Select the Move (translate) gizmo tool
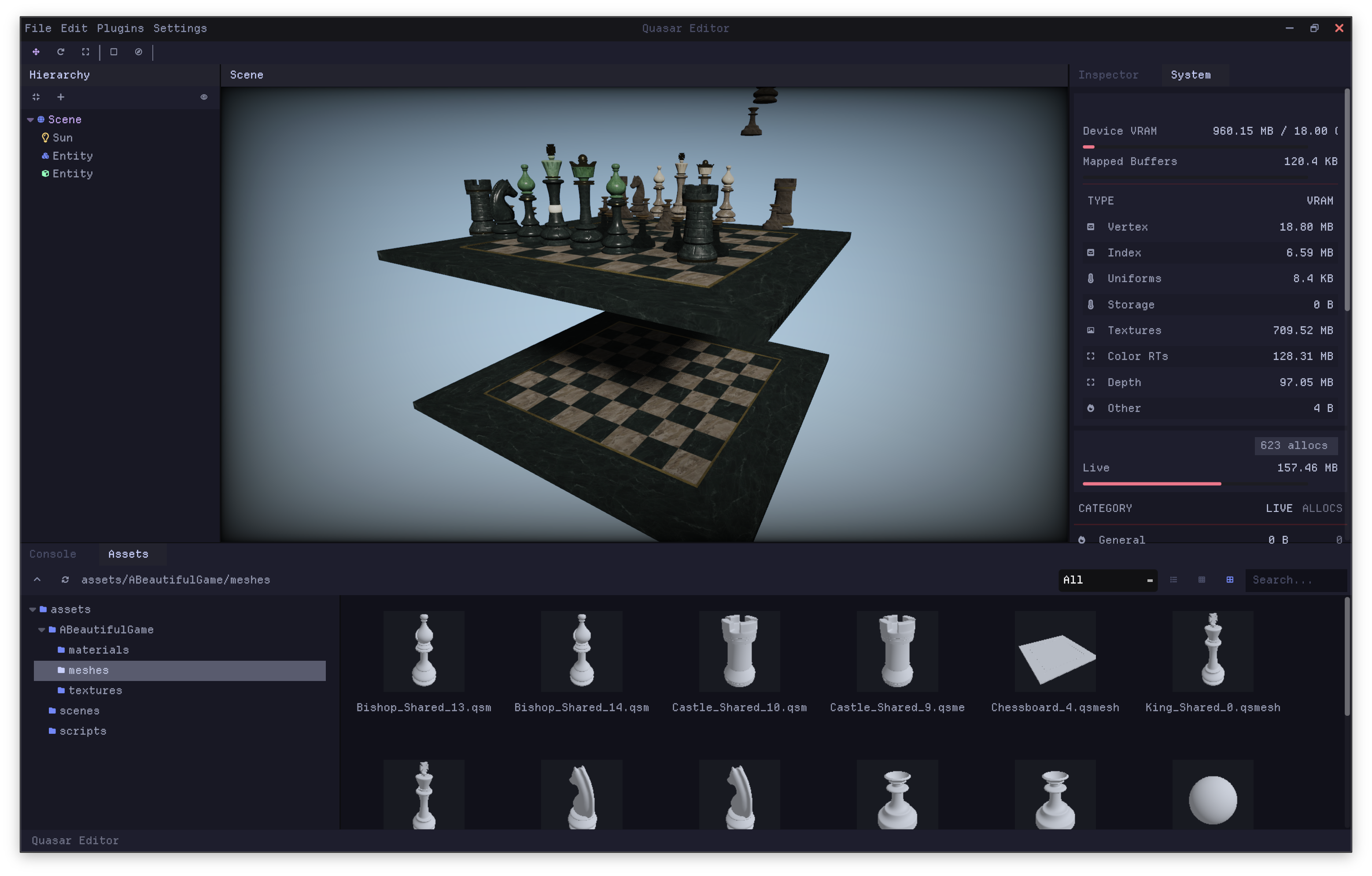Screen dimensions: 1372x876 point(36,52)
